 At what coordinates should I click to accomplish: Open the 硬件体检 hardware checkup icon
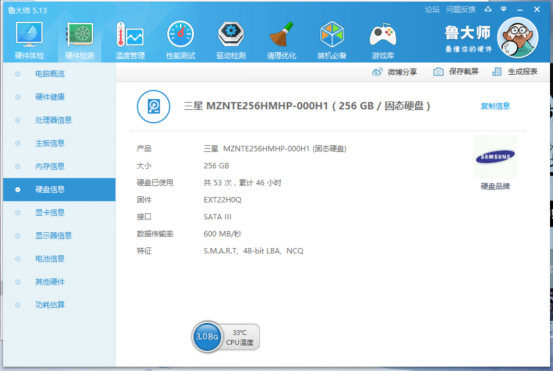tap(29, 34)
